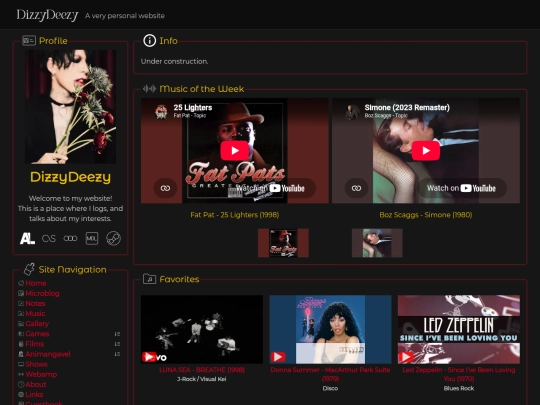Open the 25 Lighters video title link
The width and height of the screenshot is (540, 405).
pos(193,107)
